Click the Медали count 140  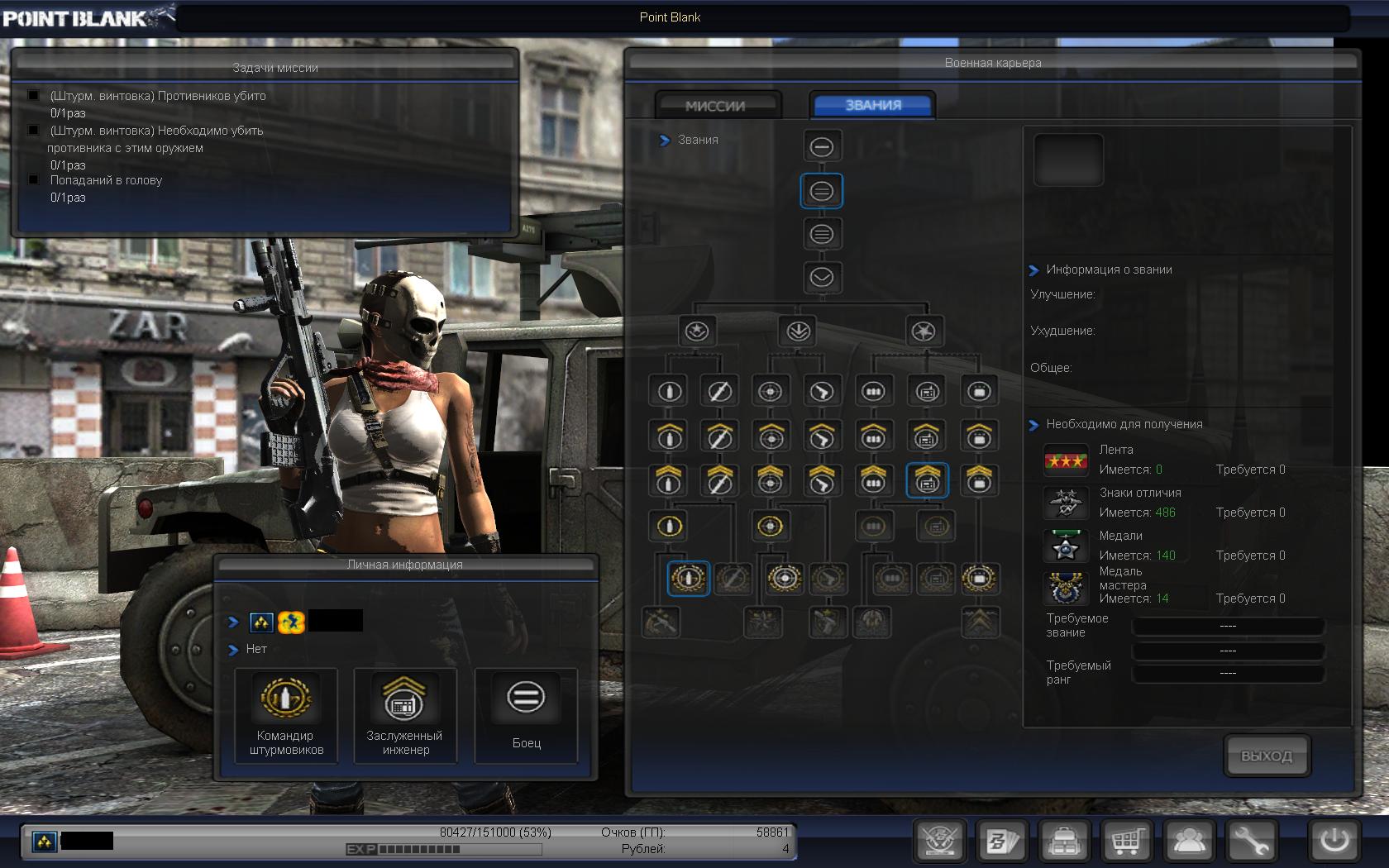(x=1165, y=556)
